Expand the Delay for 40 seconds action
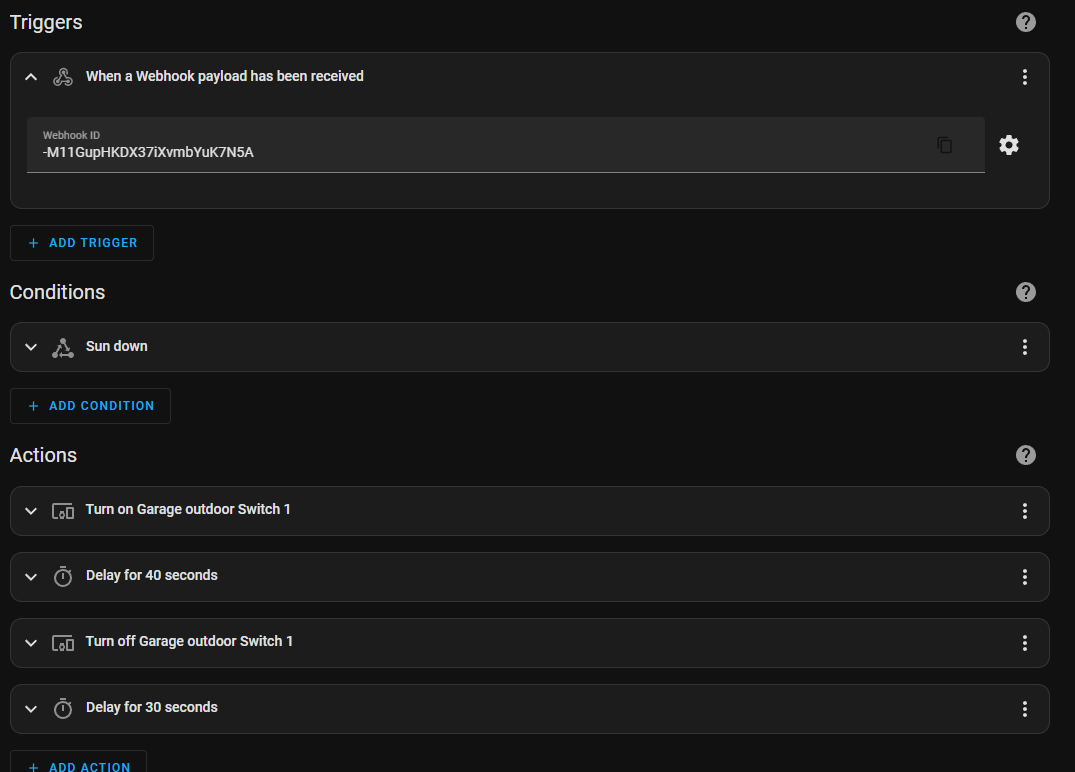The width and height of the screenshot is (1075, 772). (x=31, y=577)
